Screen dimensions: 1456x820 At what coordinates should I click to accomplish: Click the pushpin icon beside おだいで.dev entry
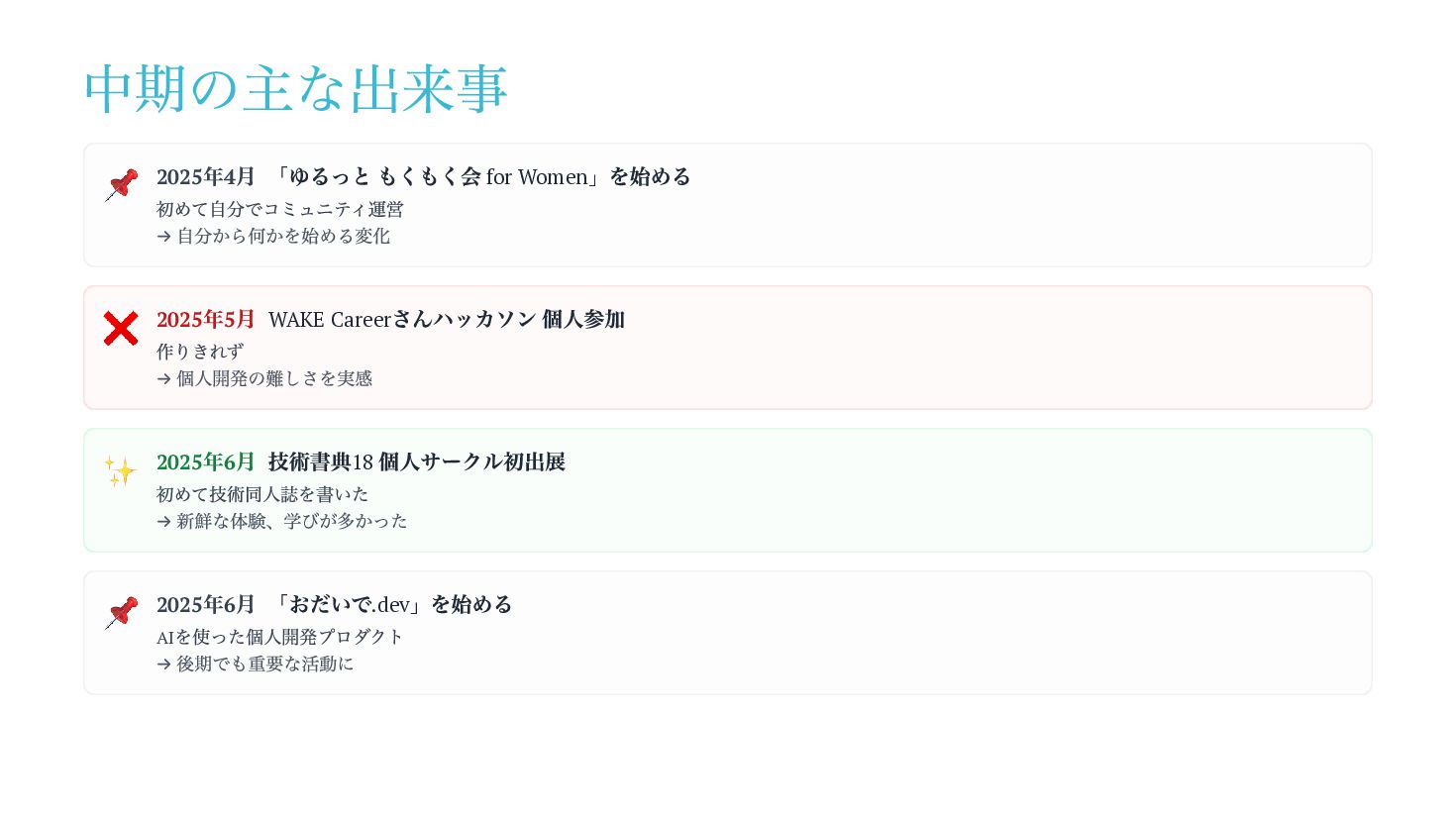(x=121, y=613)
